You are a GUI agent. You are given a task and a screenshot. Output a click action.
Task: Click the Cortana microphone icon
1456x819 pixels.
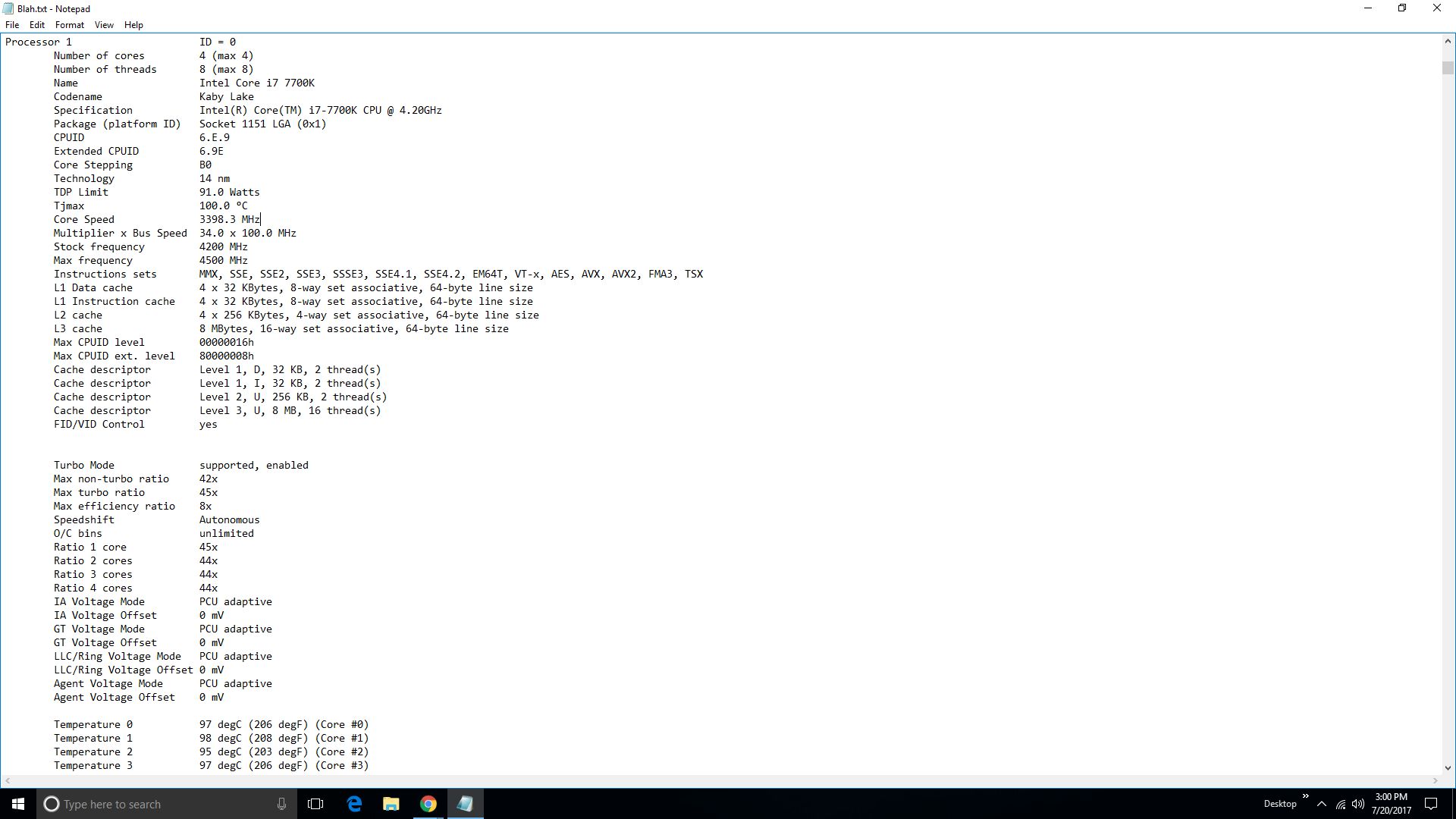pyautogui.click(x=281, y=804)
